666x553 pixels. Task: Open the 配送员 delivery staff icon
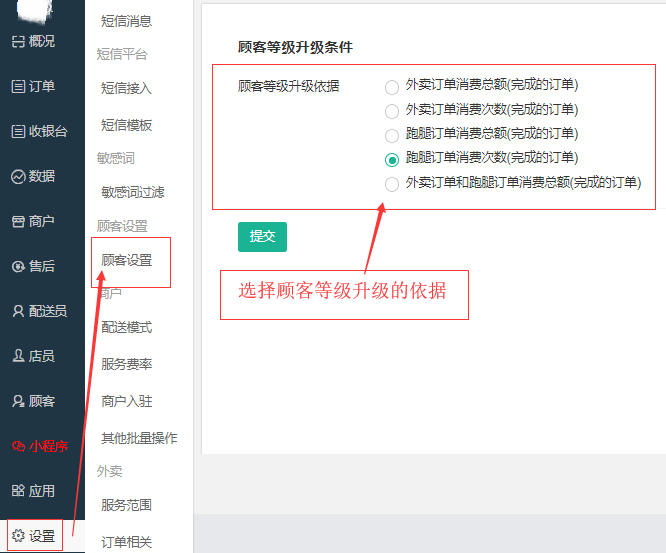point(18,311)
